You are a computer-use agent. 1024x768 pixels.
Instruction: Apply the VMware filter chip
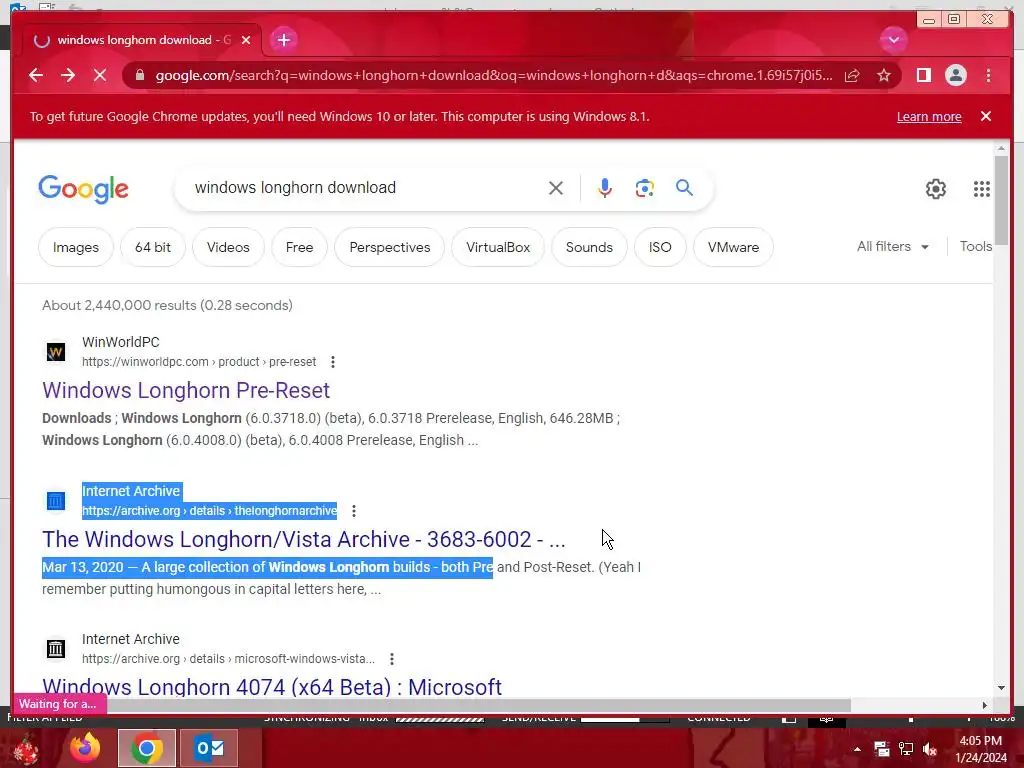[733, 248]
